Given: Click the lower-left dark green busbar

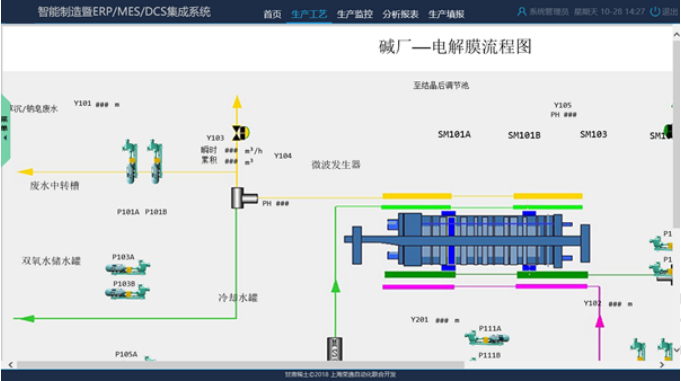Looking at the screenshot, I should click(x=420, y=275).
